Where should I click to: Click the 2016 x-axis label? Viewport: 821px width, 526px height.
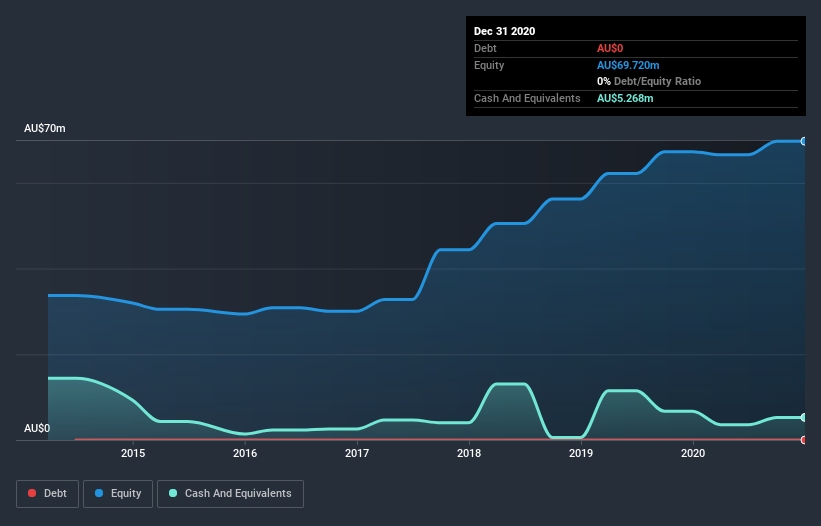pos(245,453)
